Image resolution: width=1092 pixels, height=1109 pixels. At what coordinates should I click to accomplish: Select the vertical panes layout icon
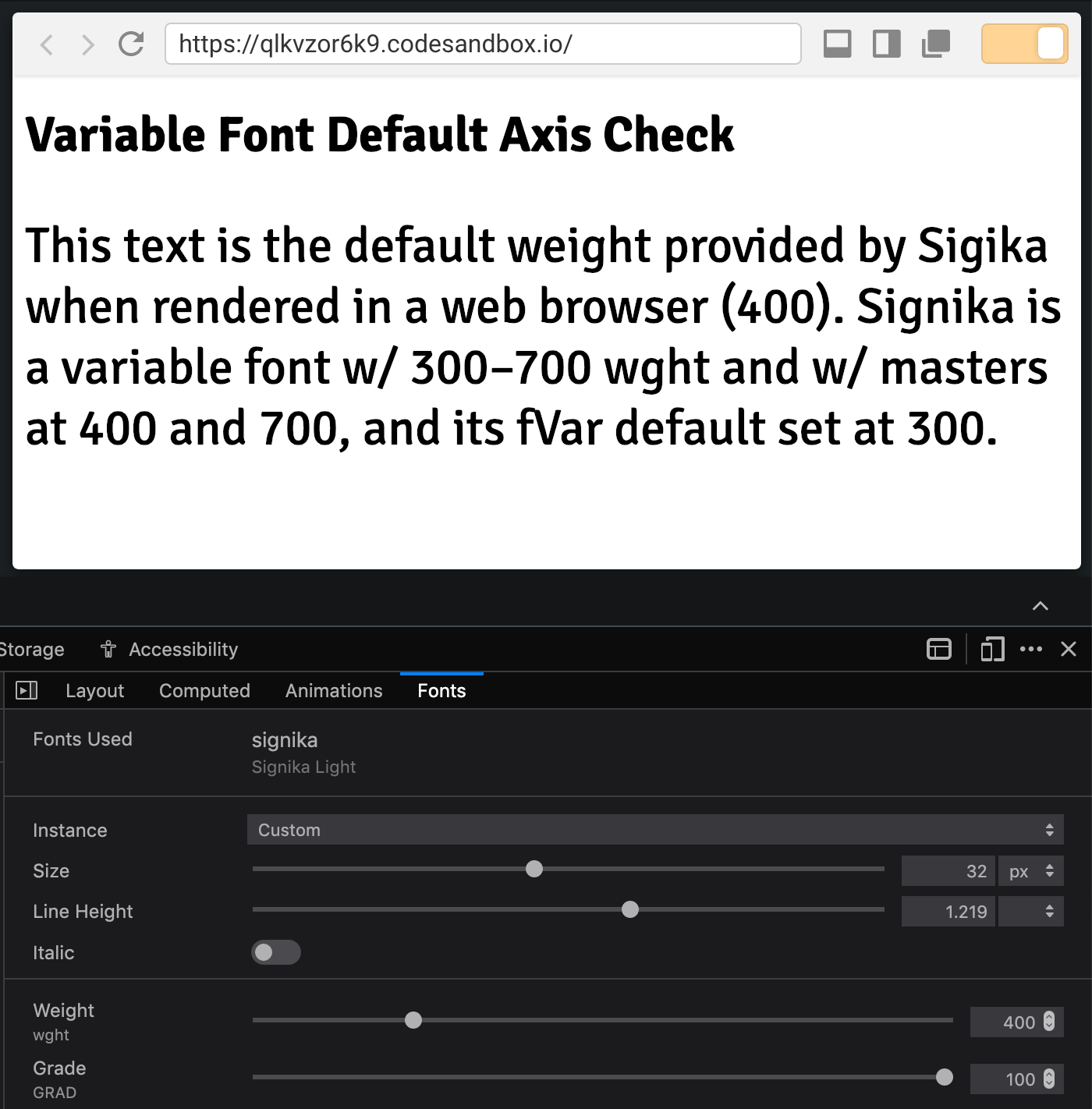(x=887, y=44)
